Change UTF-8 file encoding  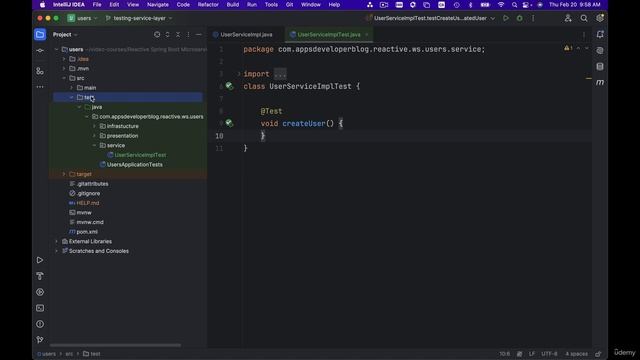[549, 354]
